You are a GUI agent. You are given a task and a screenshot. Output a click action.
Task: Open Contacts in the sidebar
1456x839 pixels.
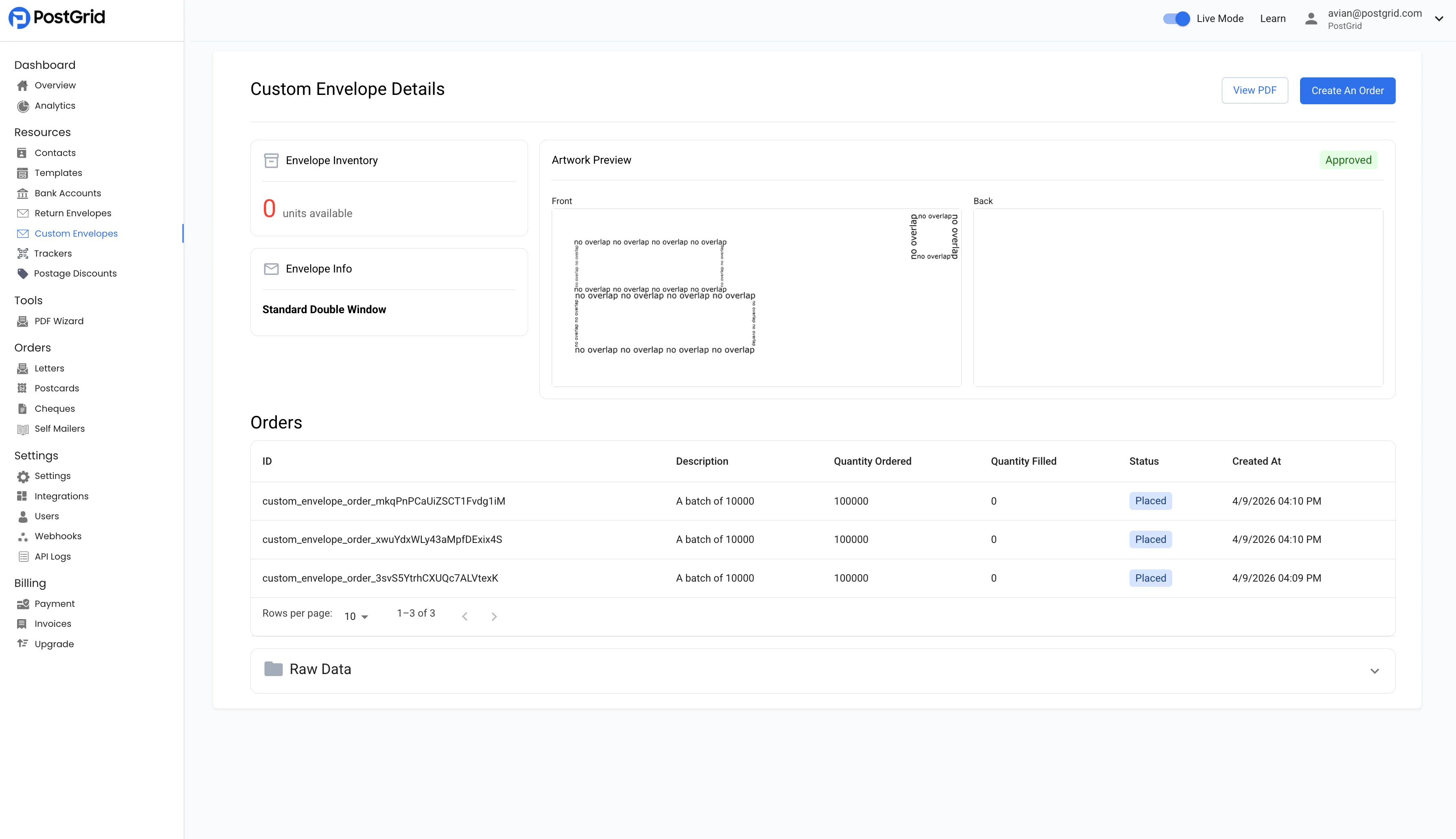point(55,153)
